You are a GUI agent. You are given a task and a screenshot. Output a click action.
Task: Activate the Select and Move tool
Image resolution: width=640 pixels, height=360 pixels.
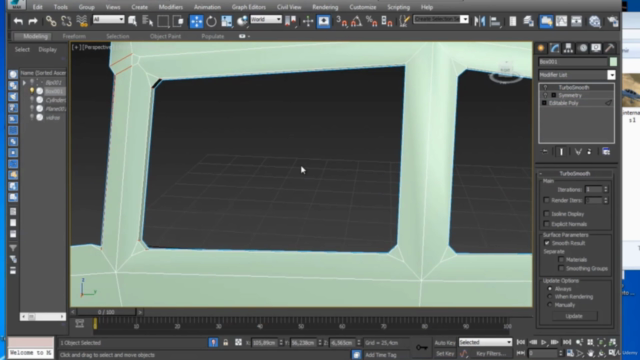pos(196,21)
